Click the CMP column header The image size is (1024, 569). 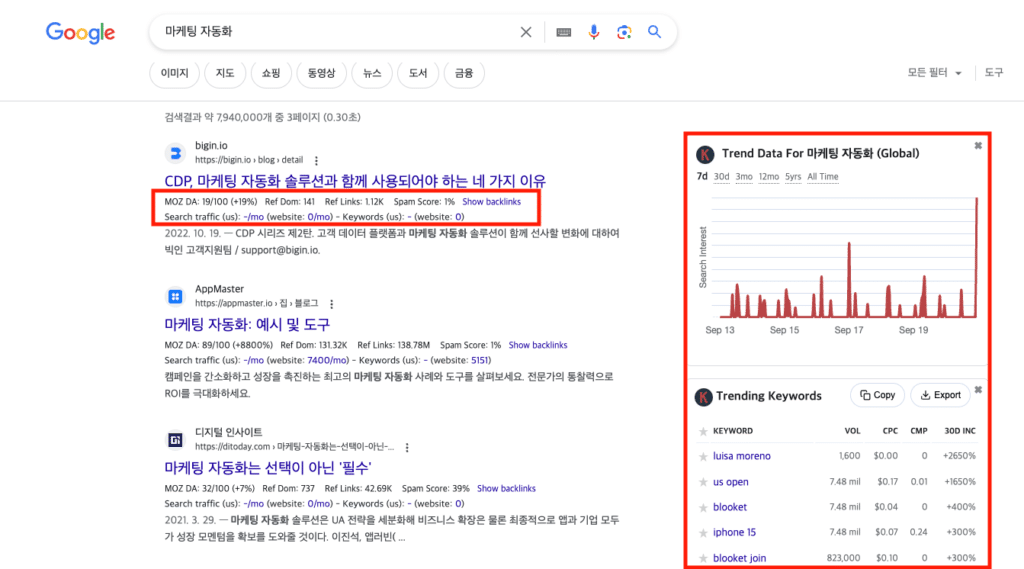[x=919, y=431]
